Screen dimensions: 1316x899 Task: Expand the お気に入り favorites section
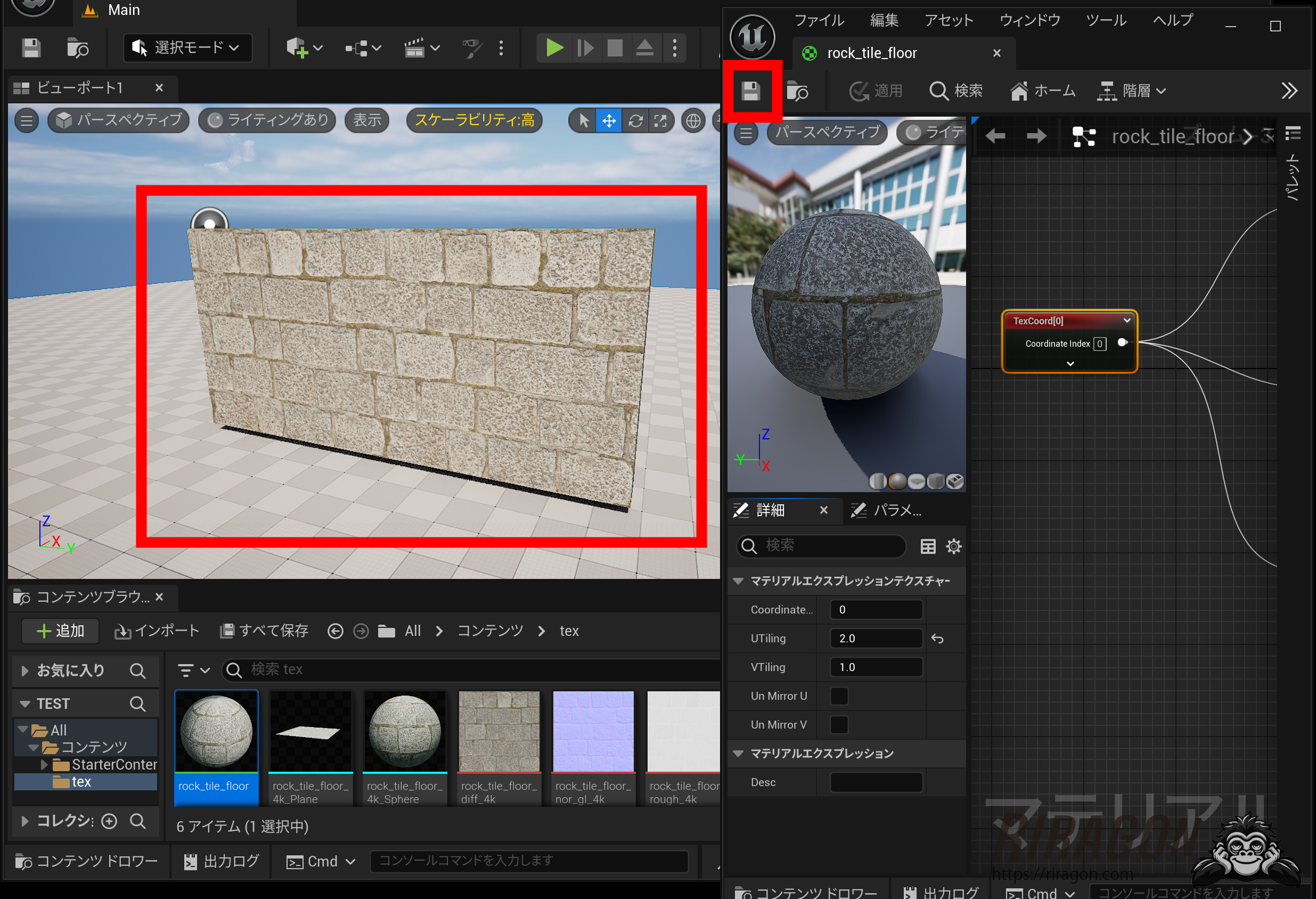click(x=25, y=671)
